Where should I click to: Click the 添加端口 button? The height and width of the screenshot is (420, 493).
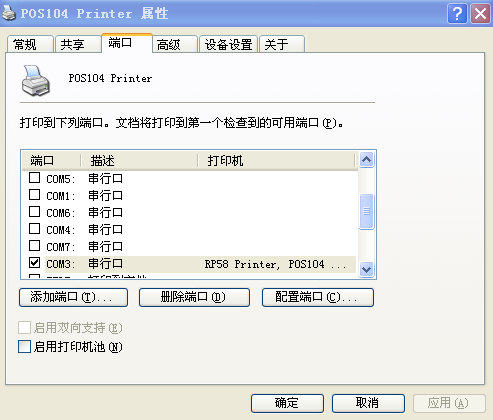tap(73, 297)
